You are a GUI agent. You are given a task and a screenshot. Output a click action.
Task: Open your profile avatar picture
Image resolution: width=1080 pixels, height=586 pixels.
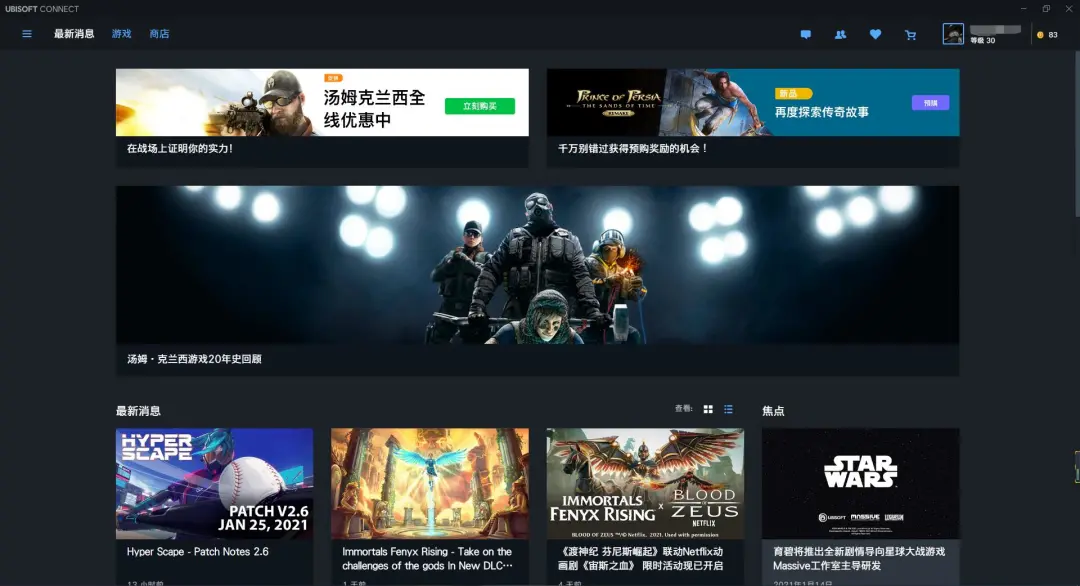(951, 33)
